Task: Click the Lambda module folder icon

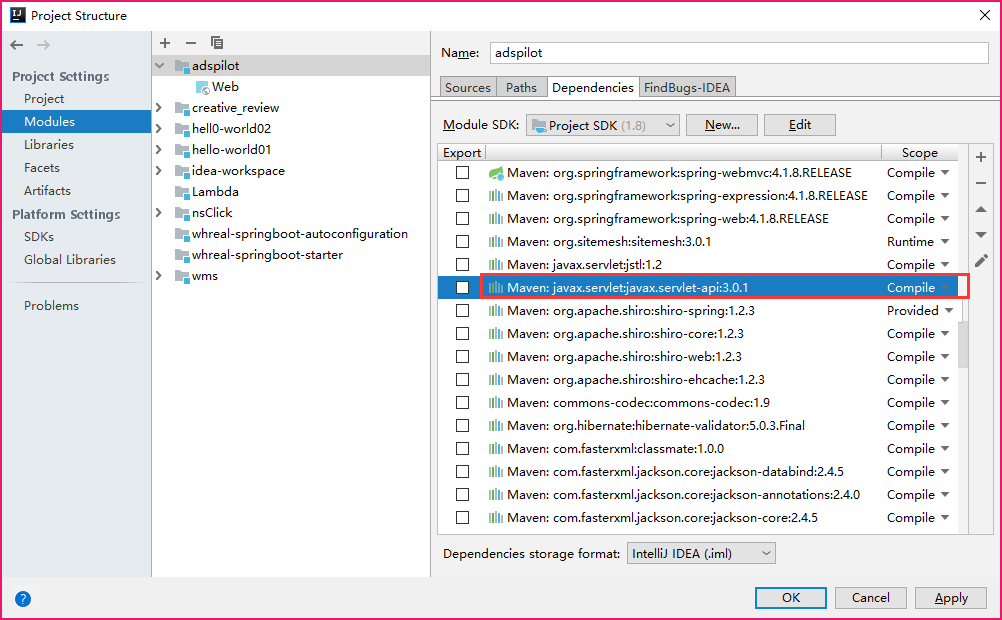Action: pyautogui.click(x=182, y=192)
